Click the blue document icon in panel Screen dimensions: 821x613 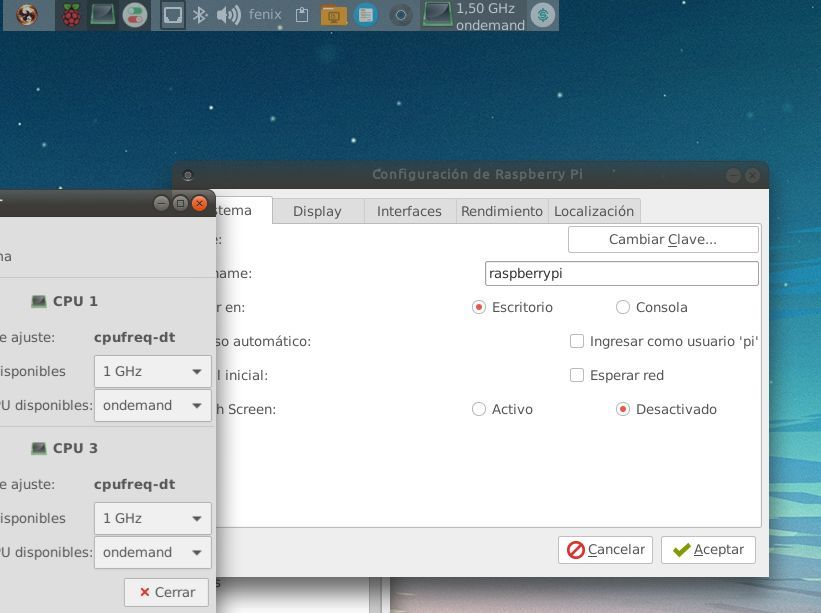coord(365,15)
